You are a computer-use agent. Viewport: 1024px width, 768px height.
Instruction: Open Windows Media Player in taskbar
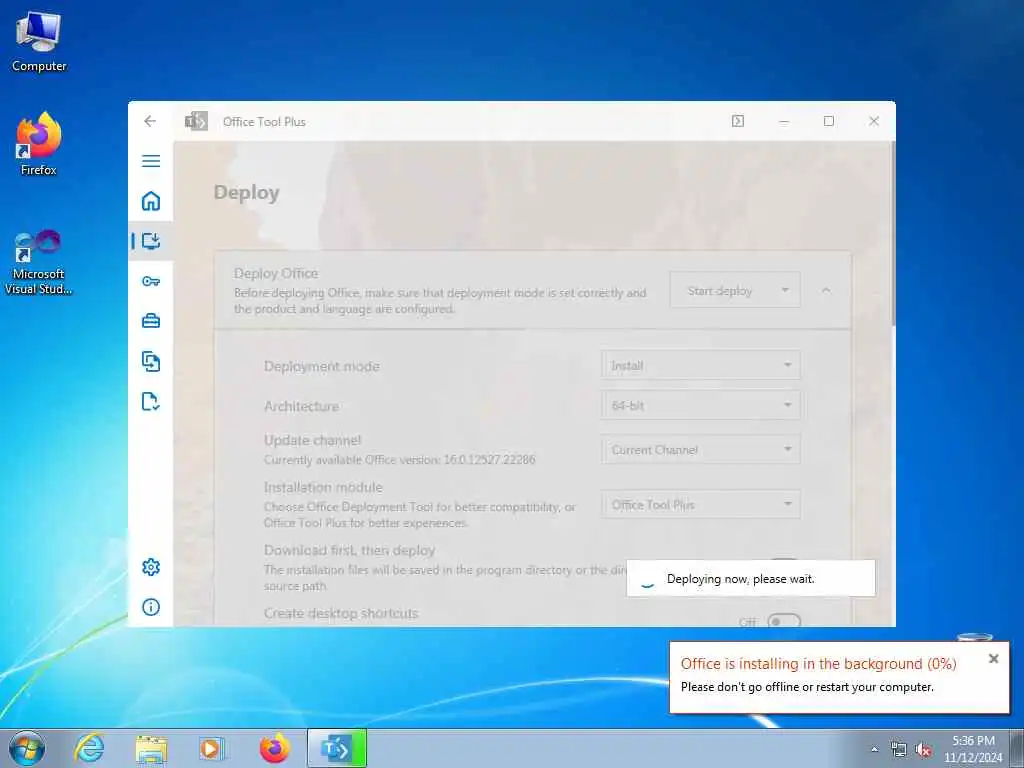[x=212, y=748]
